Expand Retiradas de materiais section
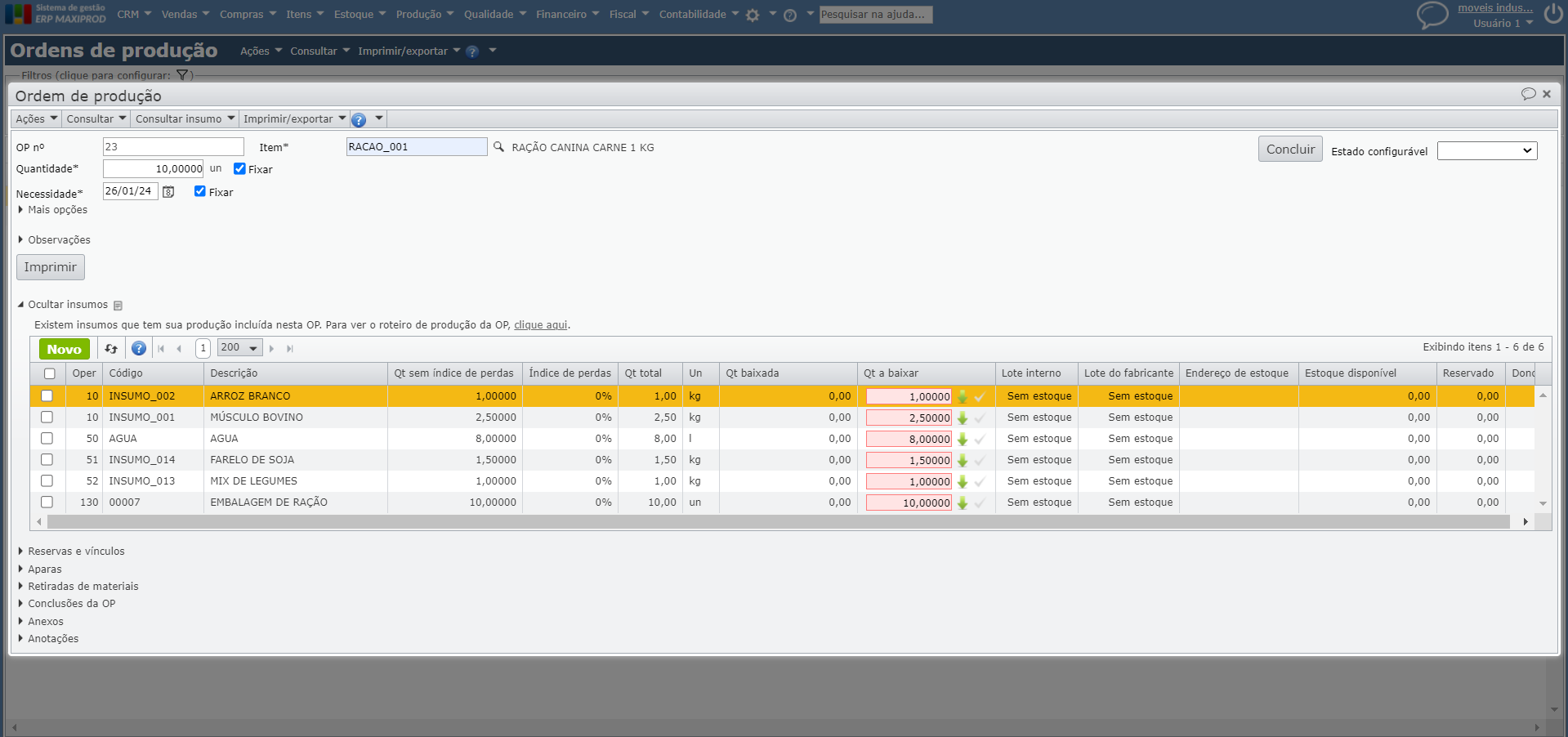 point(78,587)
